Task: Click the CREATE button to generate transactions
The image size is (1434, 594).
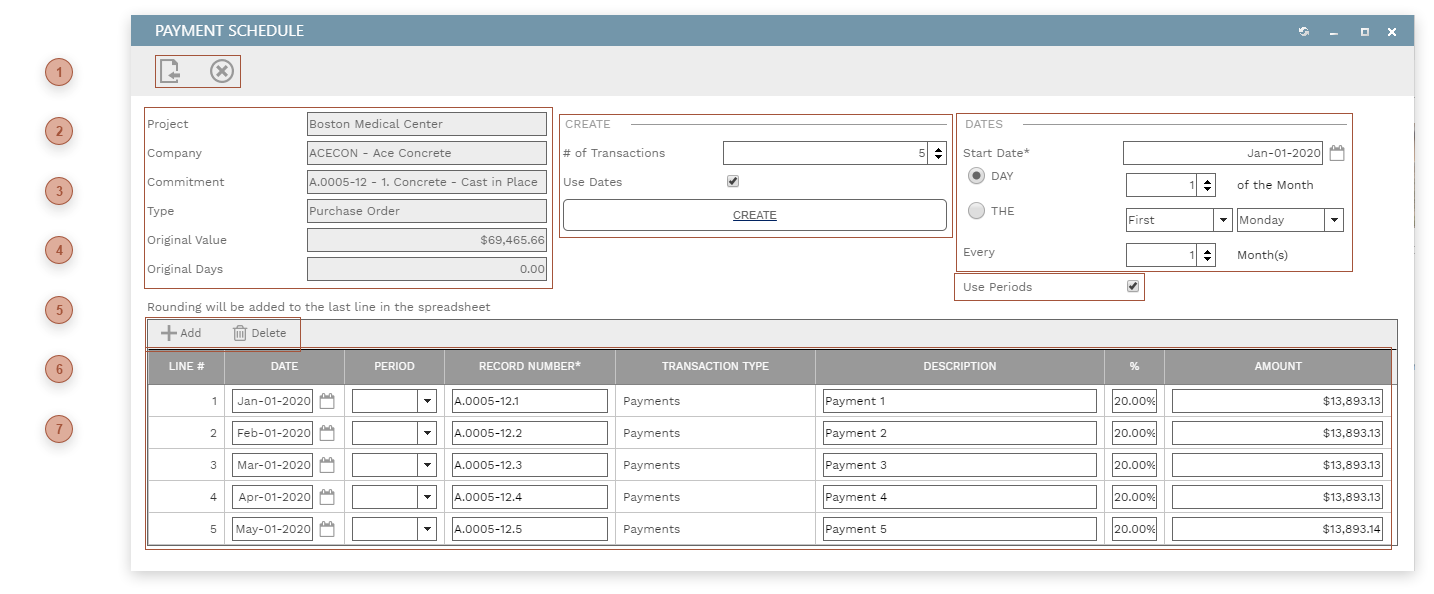Action: pyautogui.click(x=754, y=214)
